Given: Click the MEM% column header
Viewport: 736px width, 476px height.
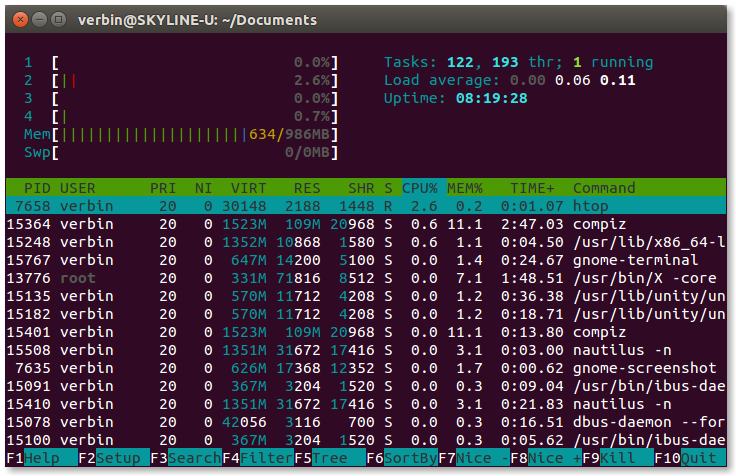Looking at the screenshot, I should [x=465, y=188].
